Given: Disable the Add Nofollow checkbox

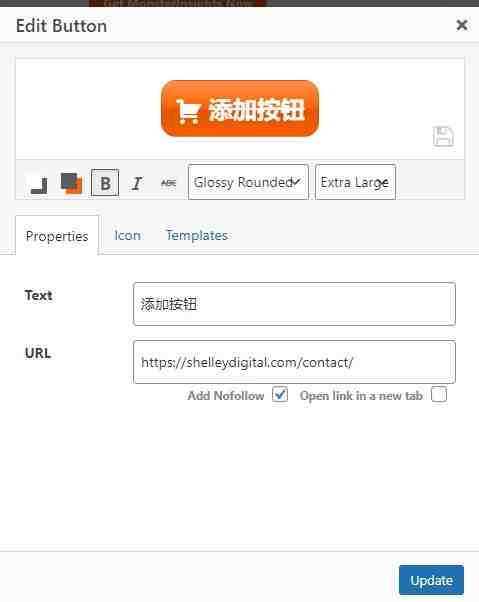Looking at the screenshot, I should click(280, 395).
